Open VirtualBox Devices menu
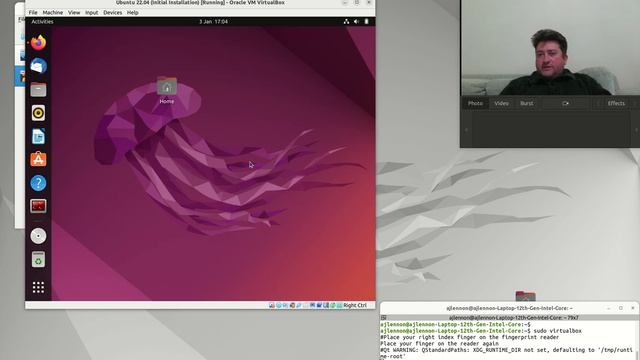Image resolution: width=640 pixels, height=360 pixels. tap(113, 13)
